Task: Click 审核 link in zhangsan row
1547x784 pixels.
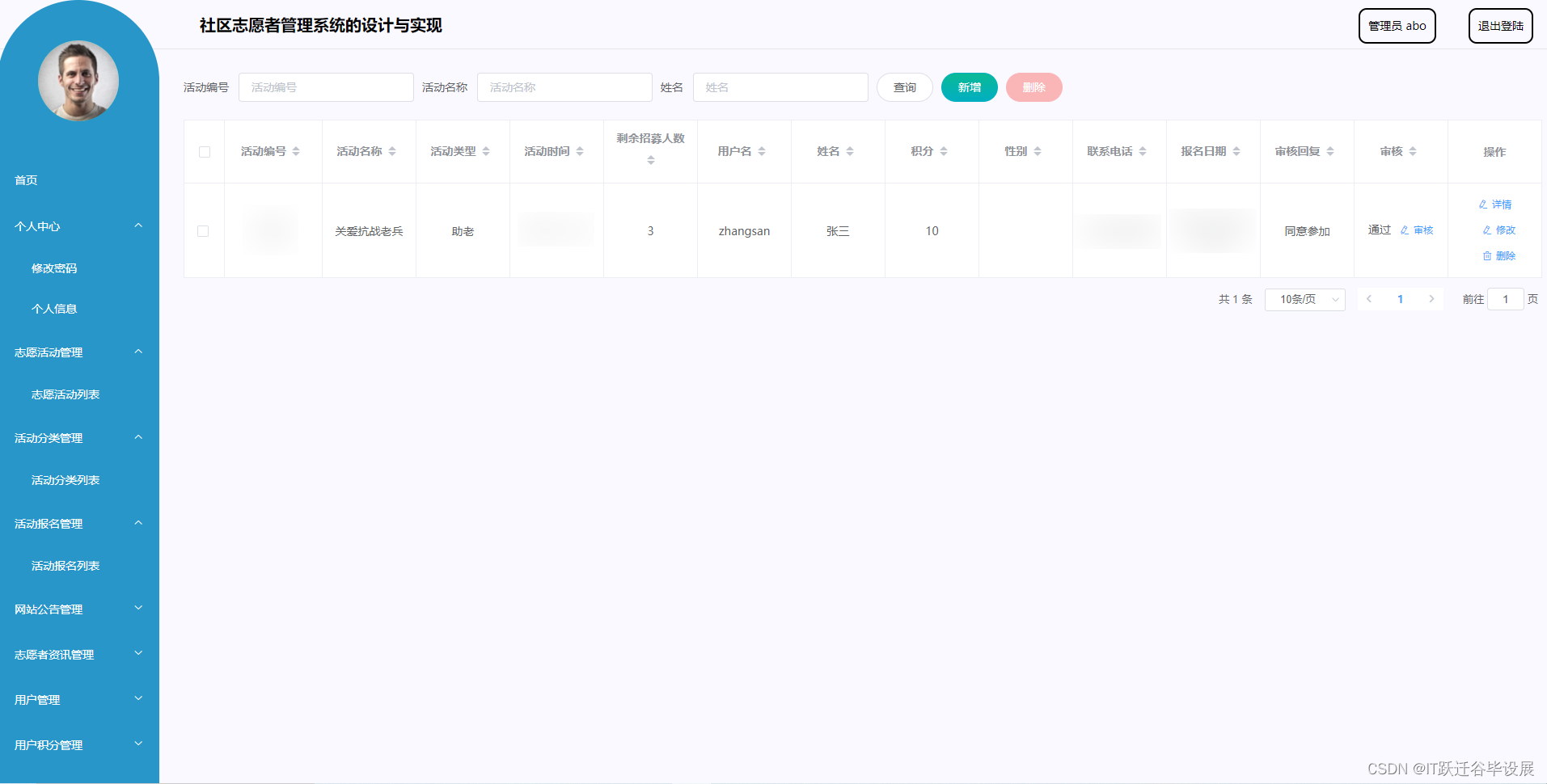Action: pyautogui.click(x=1416, y=230)
